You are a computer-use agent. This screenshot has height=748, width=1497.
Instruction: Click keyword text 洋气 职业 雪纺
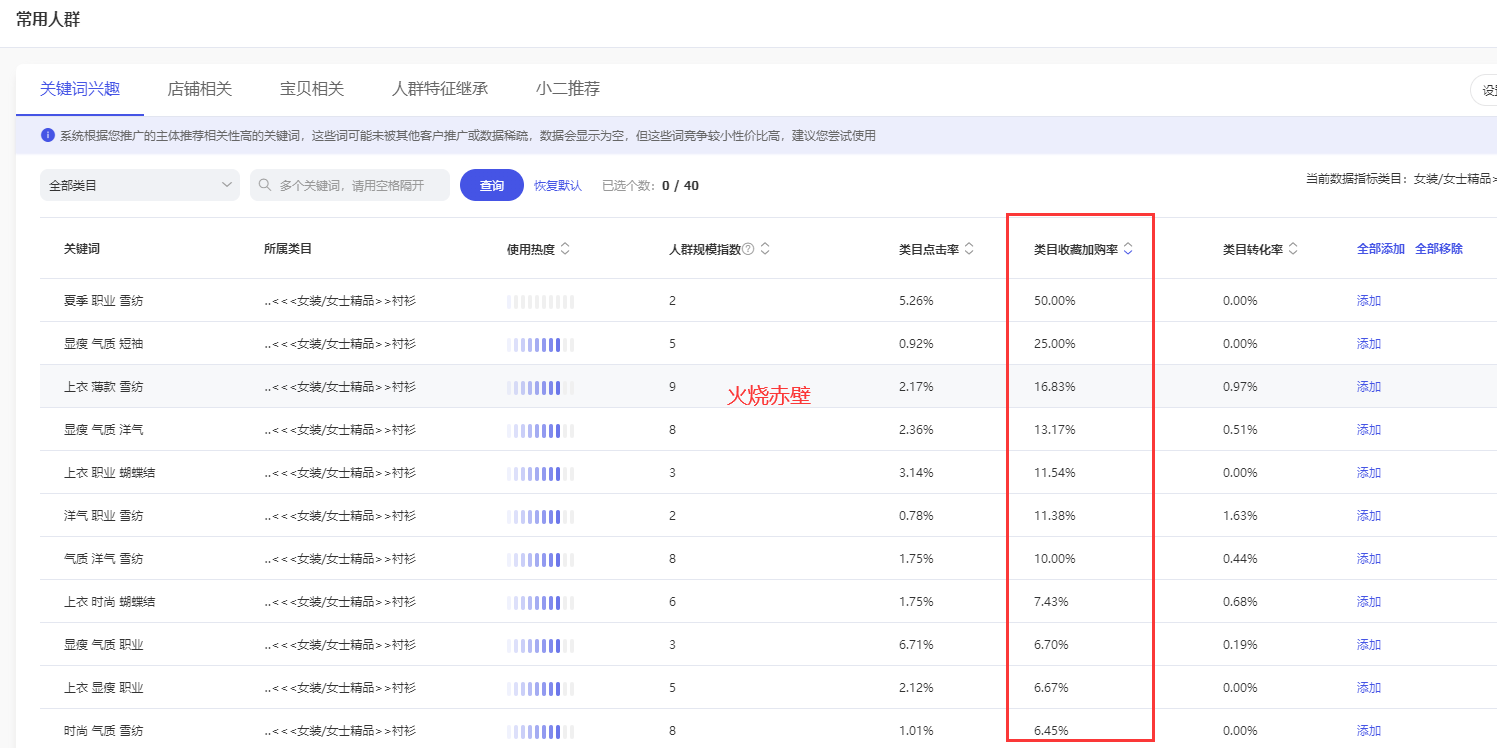(x=103, y=516)
